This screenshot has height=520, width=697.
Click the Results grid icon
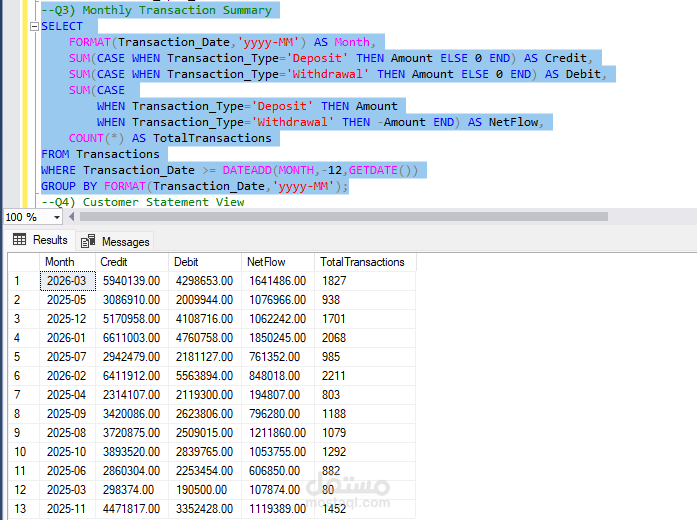point(20,240)
